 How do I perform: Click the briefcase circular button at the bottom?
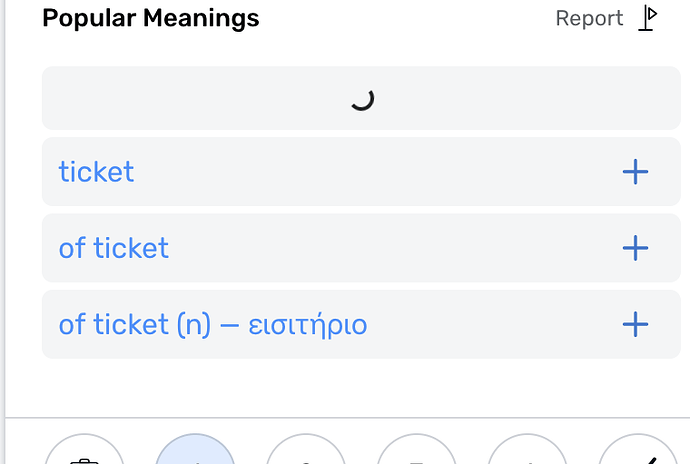point(84,449)
